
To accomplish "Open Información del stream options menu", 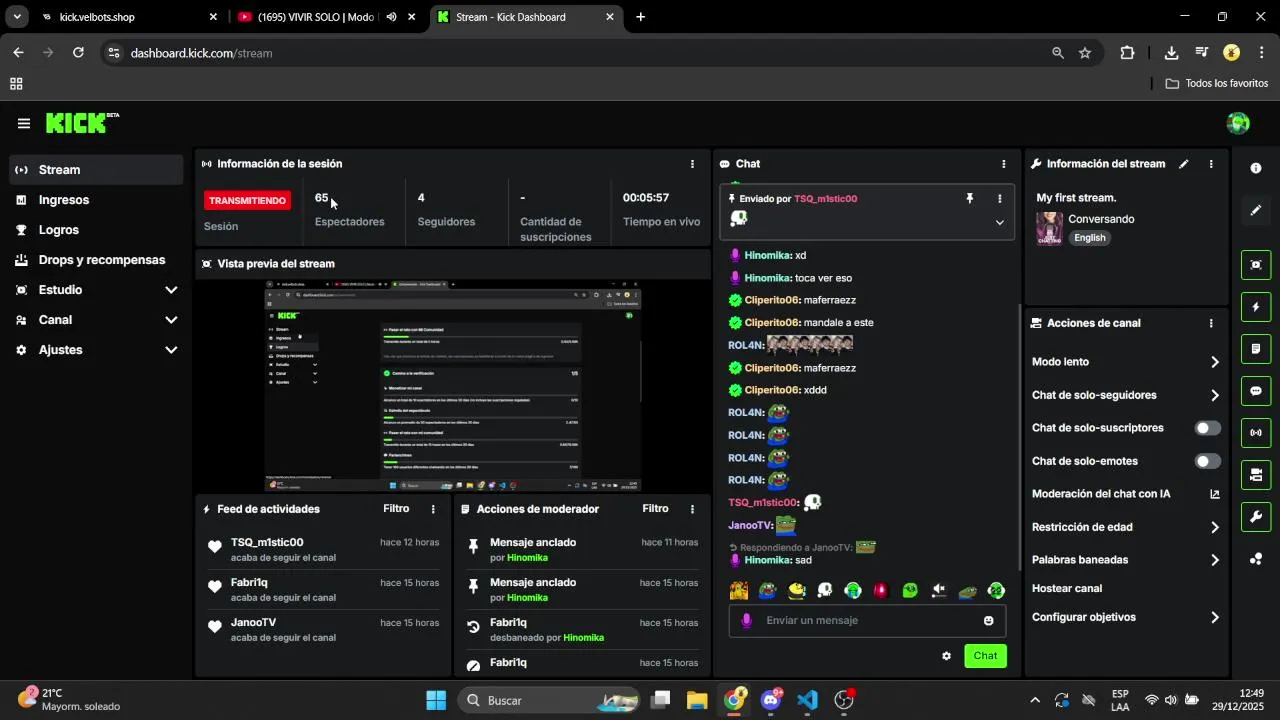I will pyautogui.click(x=1211, y=164).
